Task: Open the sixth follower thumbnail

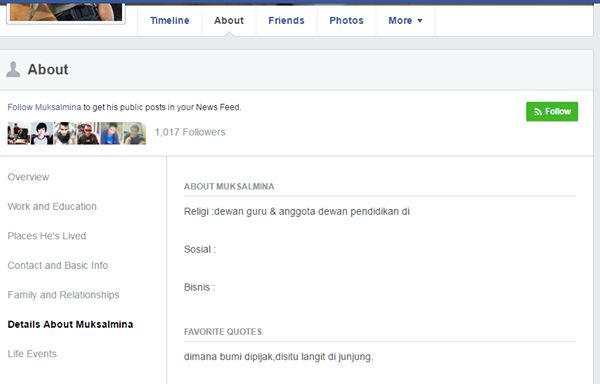Action: pyautogui.click(x=135, y=133)
